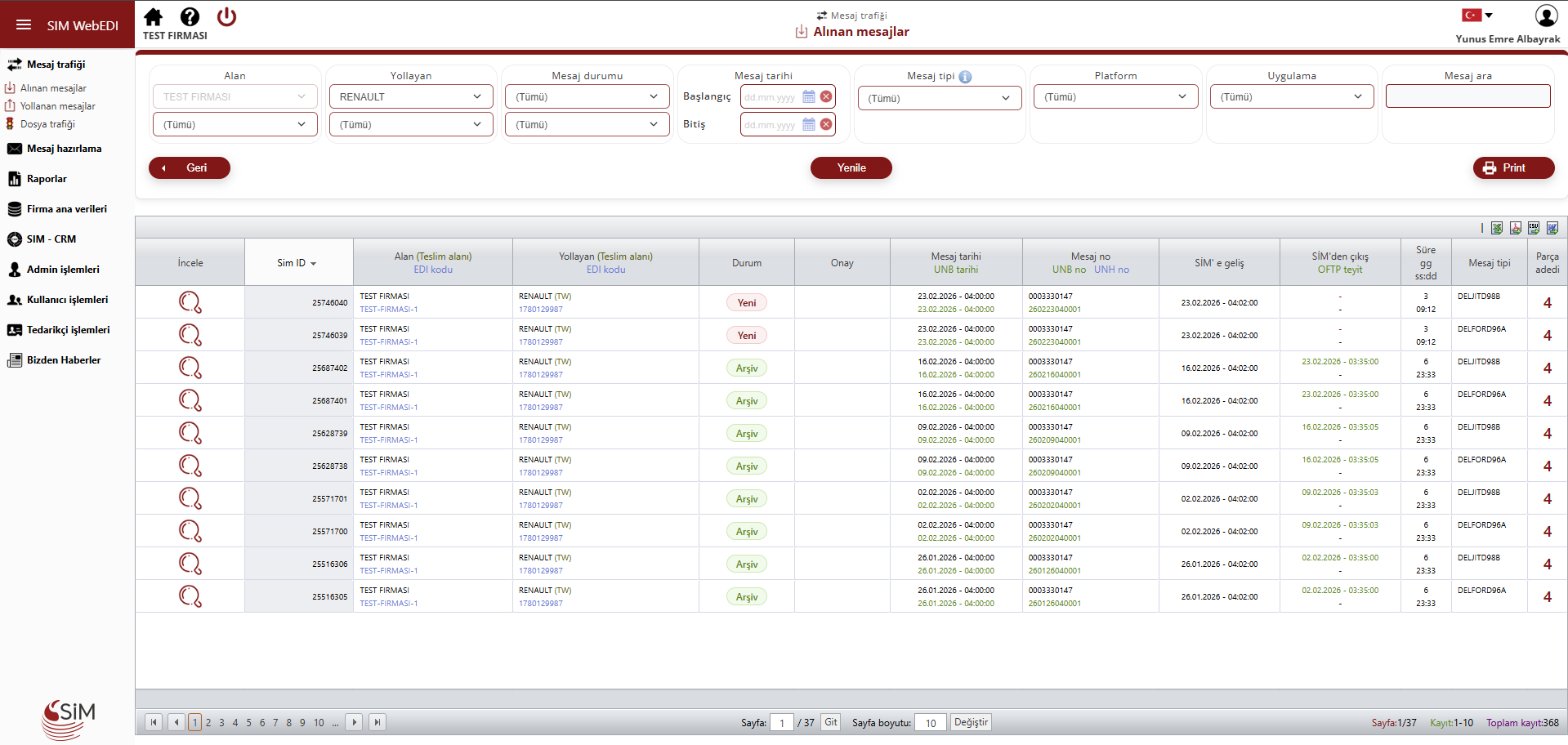Open the help question mark icon
Screen dimensions: 1568x745
[x=190, y=17]
